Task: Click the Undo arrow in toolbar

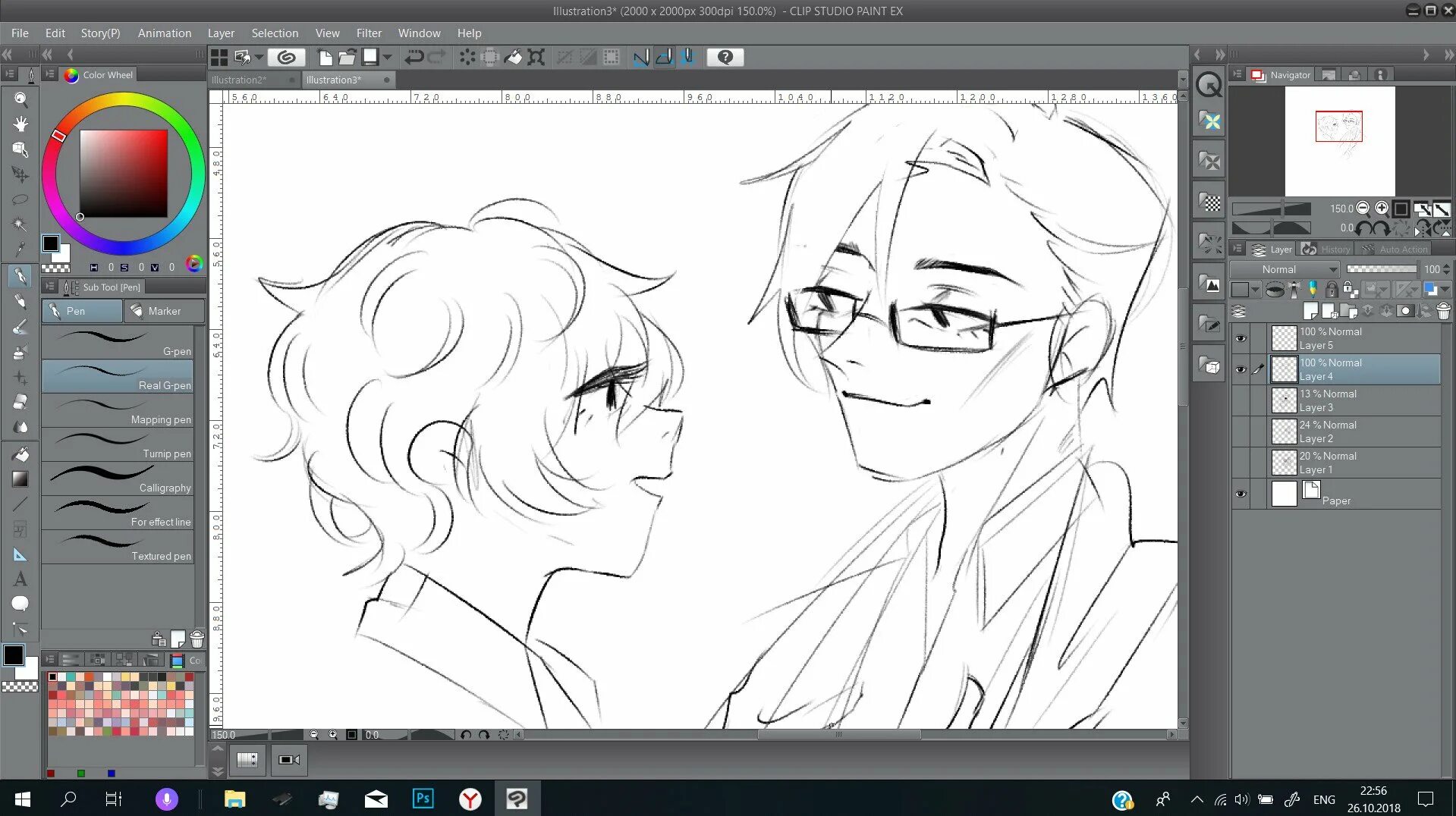Action: pos(414,57)
